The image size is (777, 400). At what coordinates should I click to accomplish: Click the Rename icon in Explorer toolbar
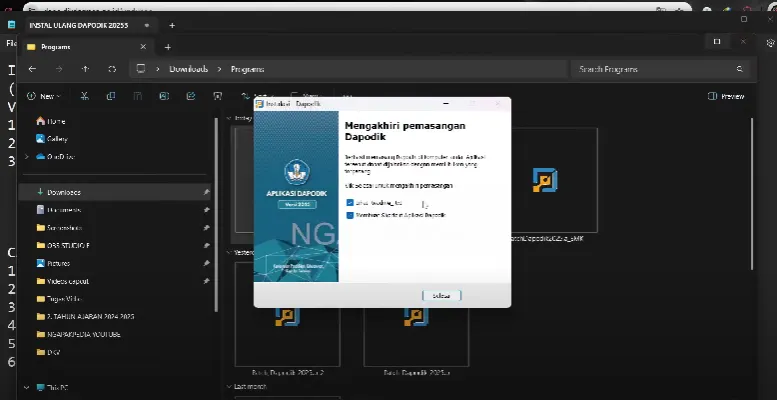coord(164,96)
